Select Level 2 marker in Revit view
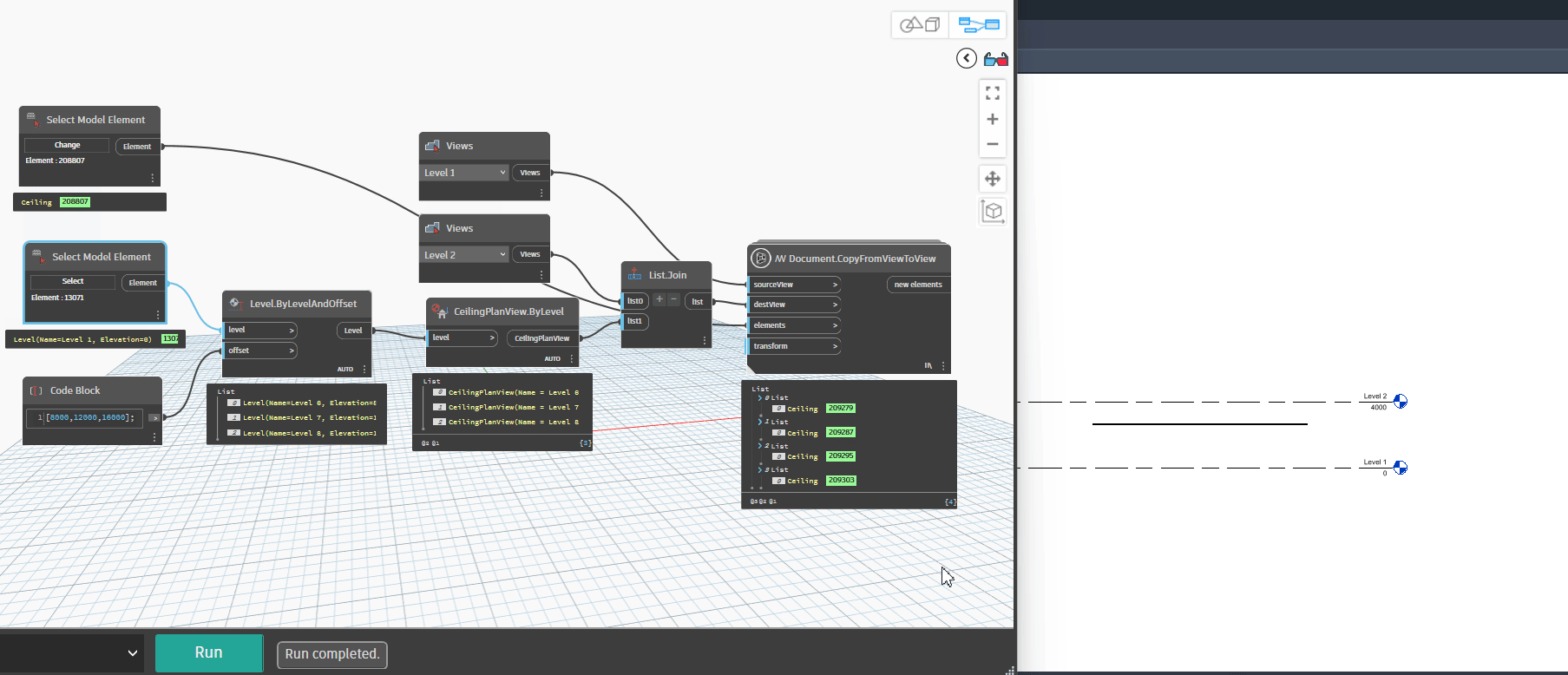 click(x=1401, y=402)
